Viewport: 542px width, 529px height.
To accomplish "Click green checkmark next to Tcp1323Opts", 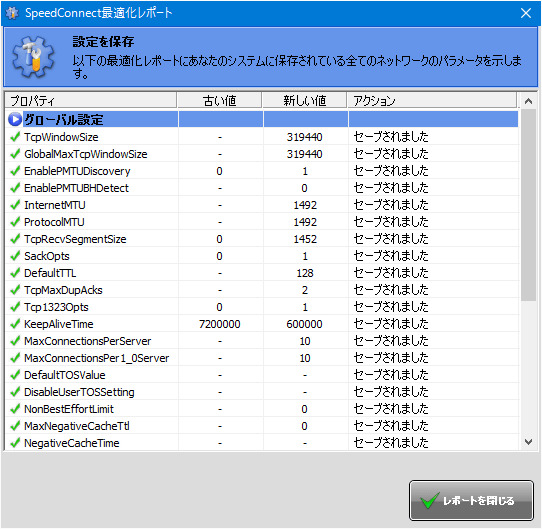I will tap(15, 307).
